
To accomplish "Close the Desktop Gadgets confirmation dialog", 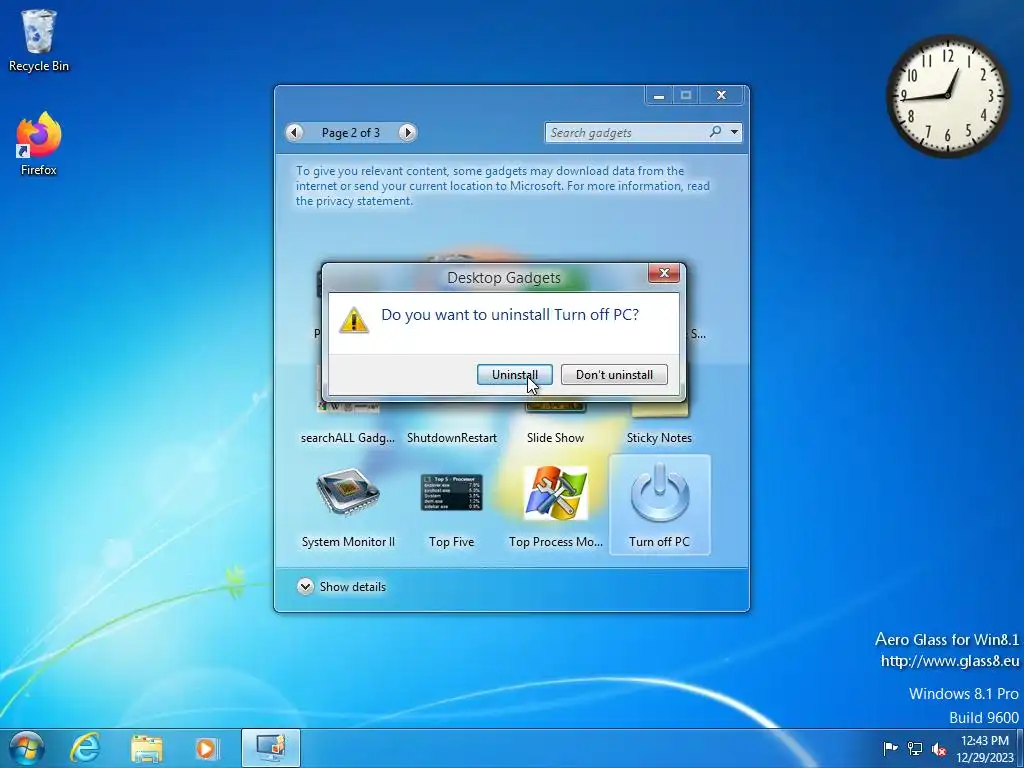I will pos(664,273).
